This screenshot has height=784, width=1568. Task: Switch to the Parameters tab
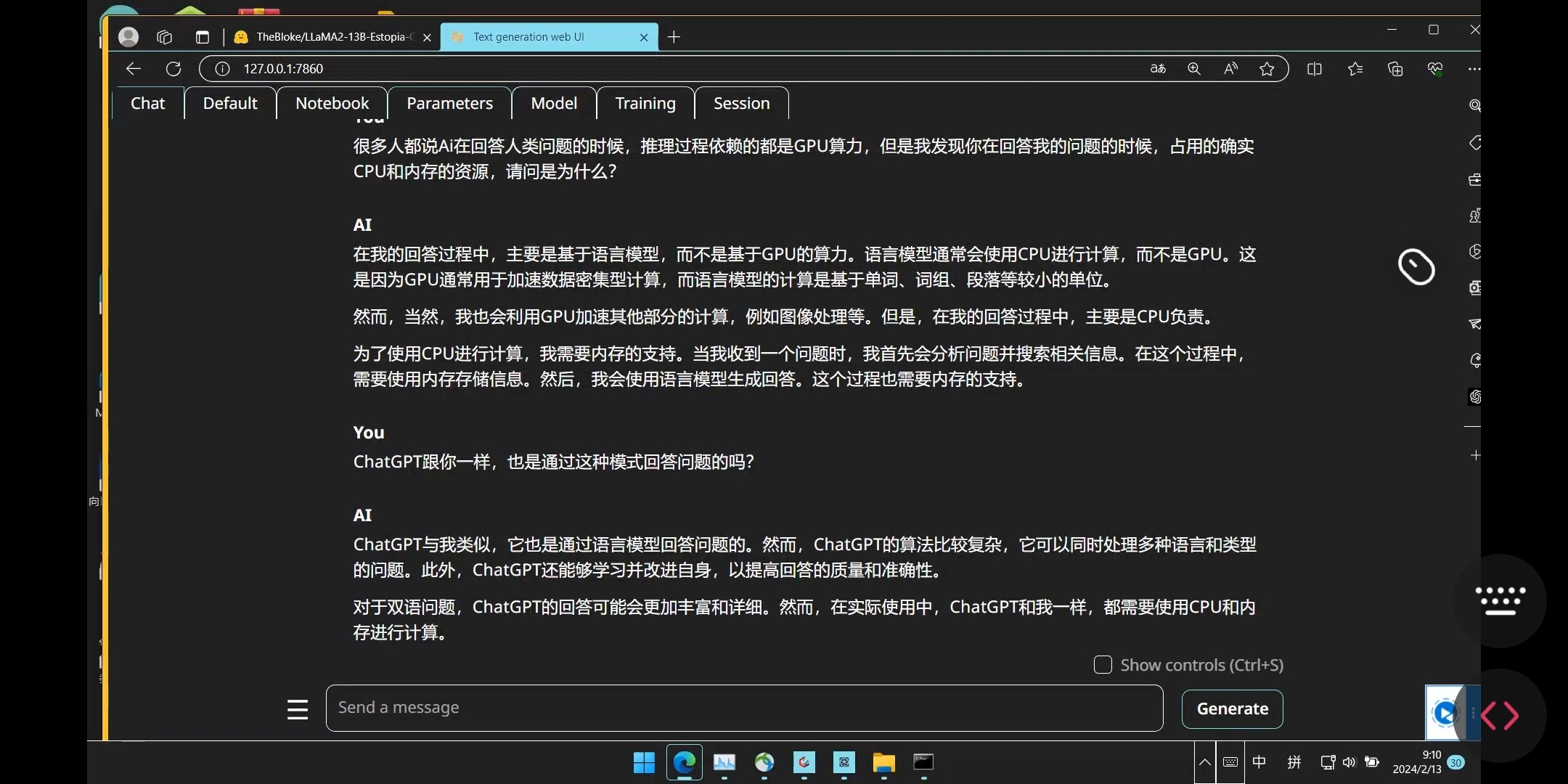pyautogui.click(x=449, y=103)
